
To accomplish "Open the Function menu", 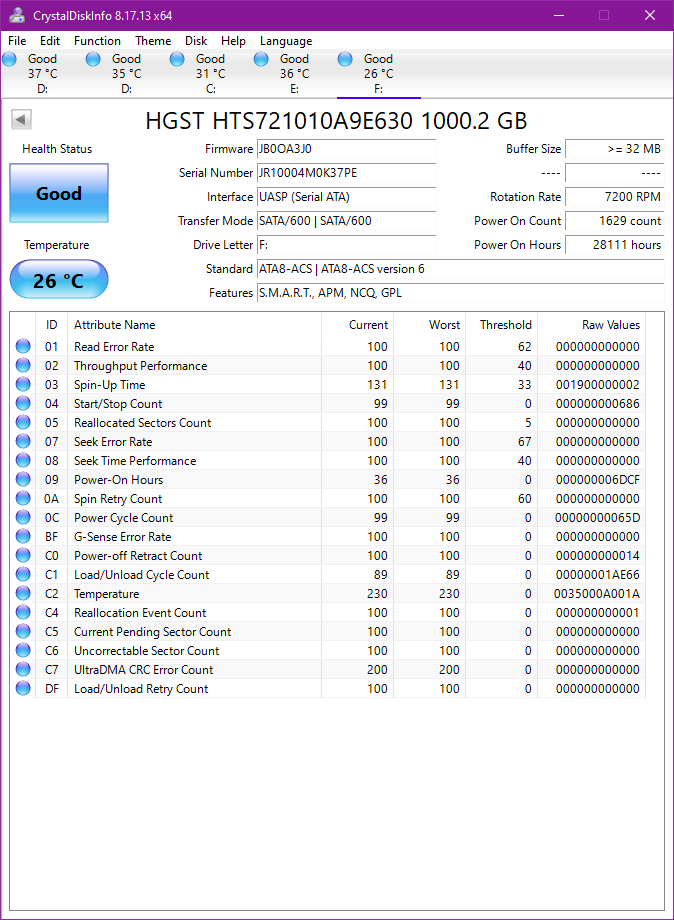I will pos(97,40).
